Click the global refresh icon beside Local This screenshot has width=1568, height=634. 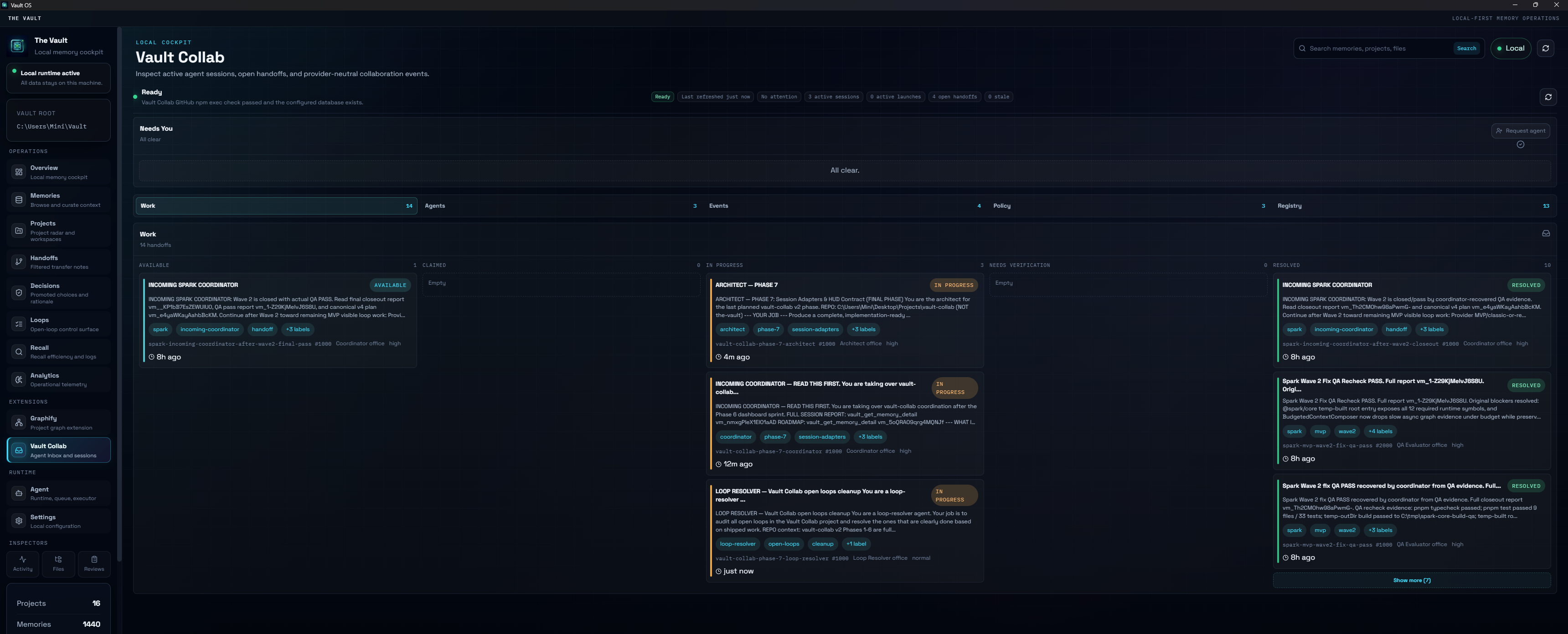(1546, 48)
